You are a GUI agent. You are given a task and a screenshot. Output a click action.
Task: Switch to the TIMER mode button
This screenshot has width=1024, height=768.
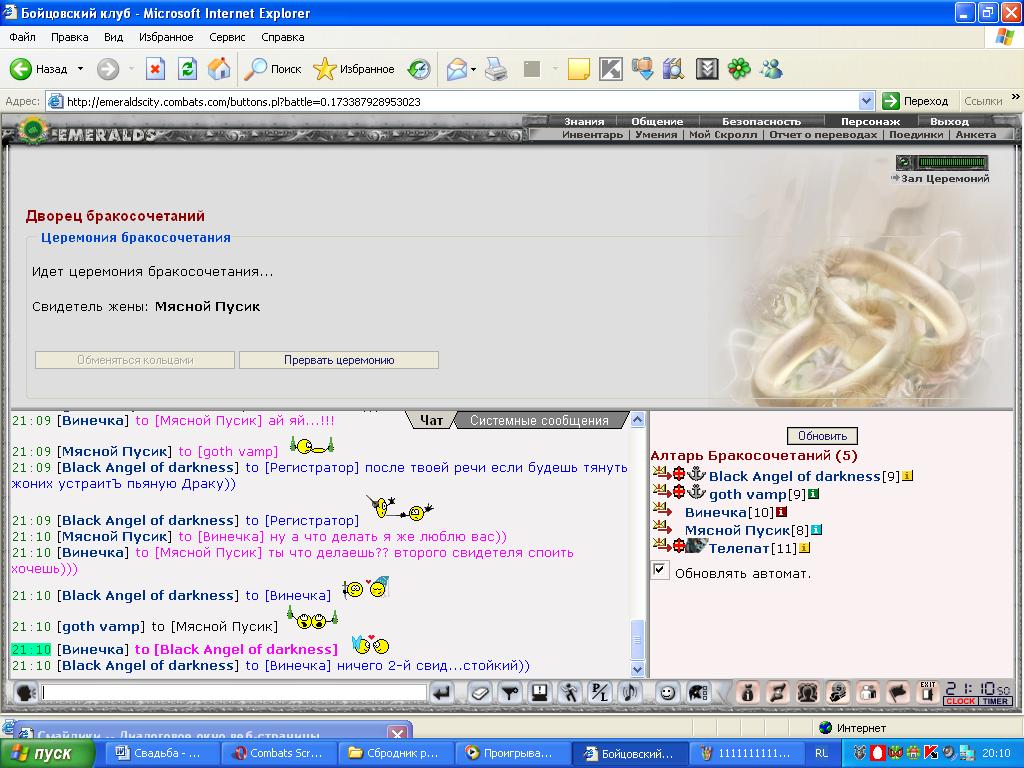995,701
